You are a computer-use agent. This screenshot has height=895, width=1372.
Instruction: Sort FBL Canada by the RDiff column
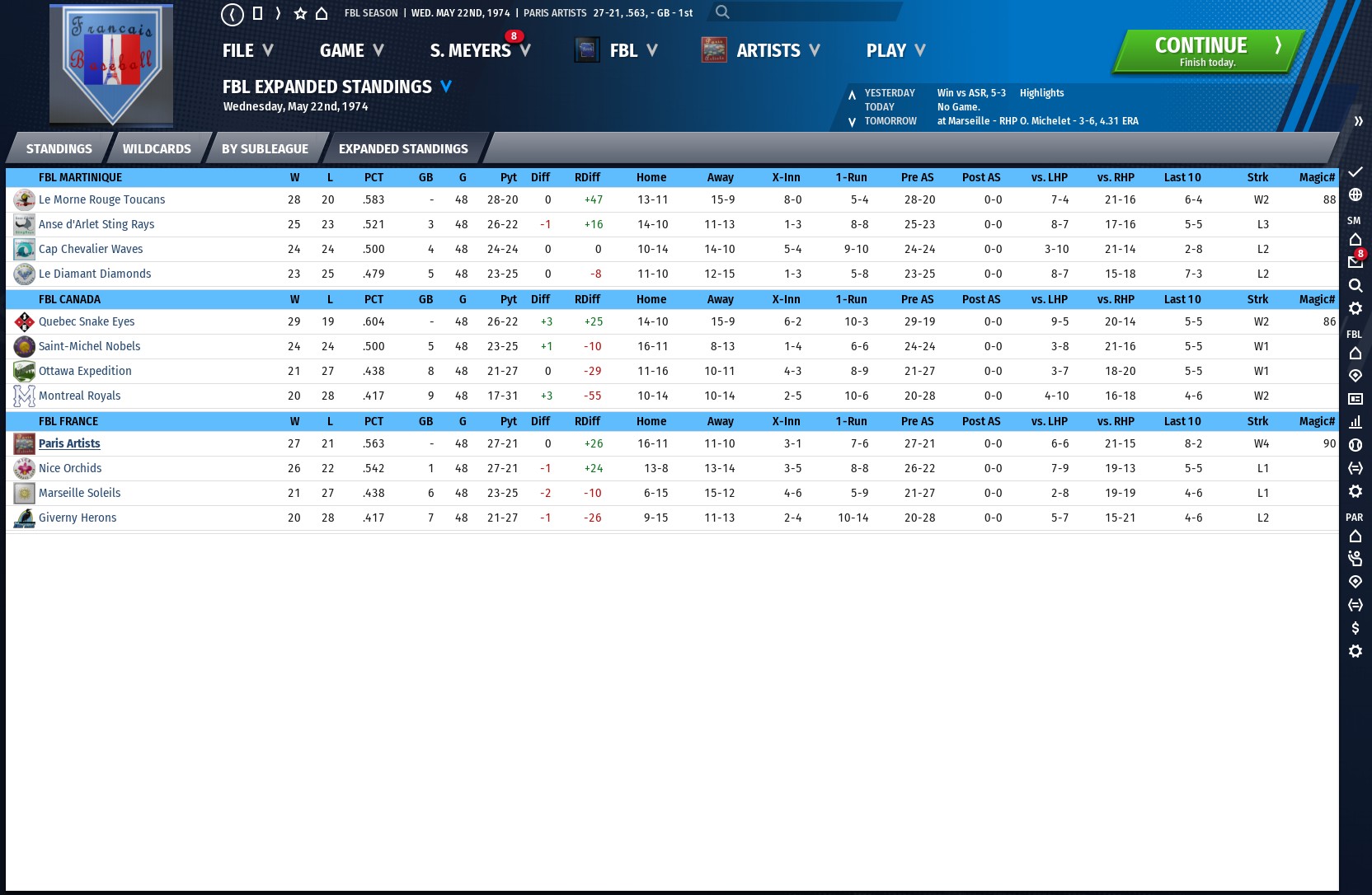coord(587,299)
